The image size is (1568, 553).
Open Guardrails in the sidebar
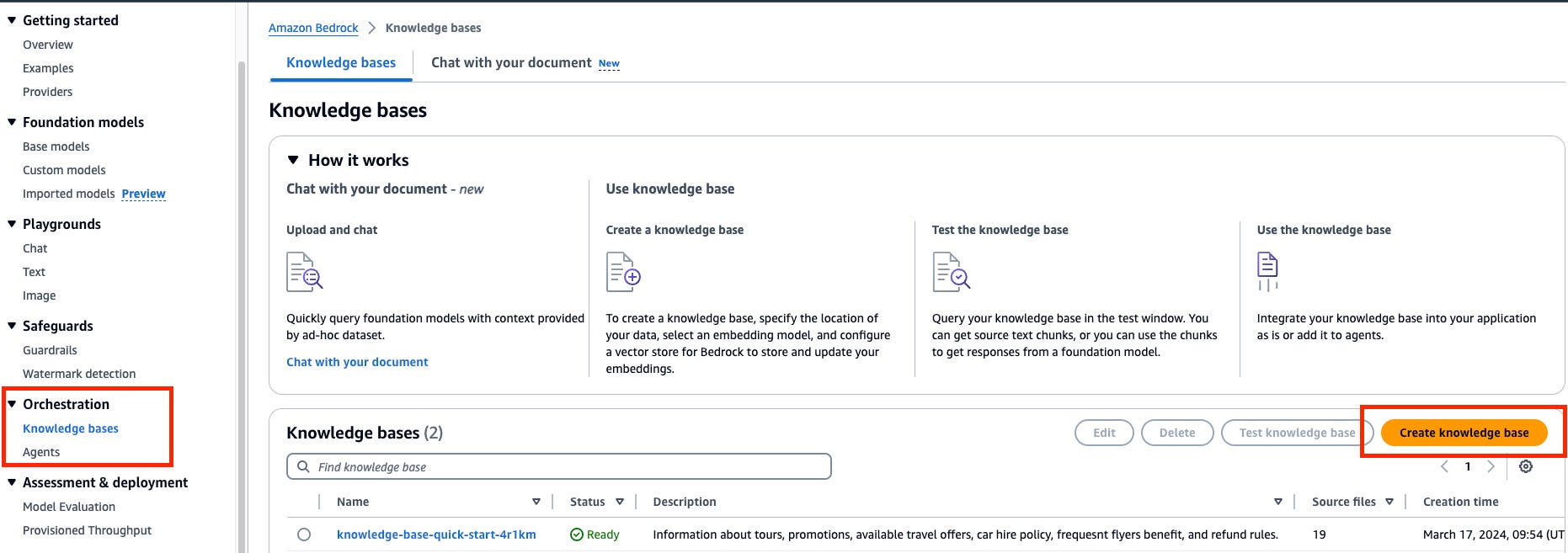(50, 350)
